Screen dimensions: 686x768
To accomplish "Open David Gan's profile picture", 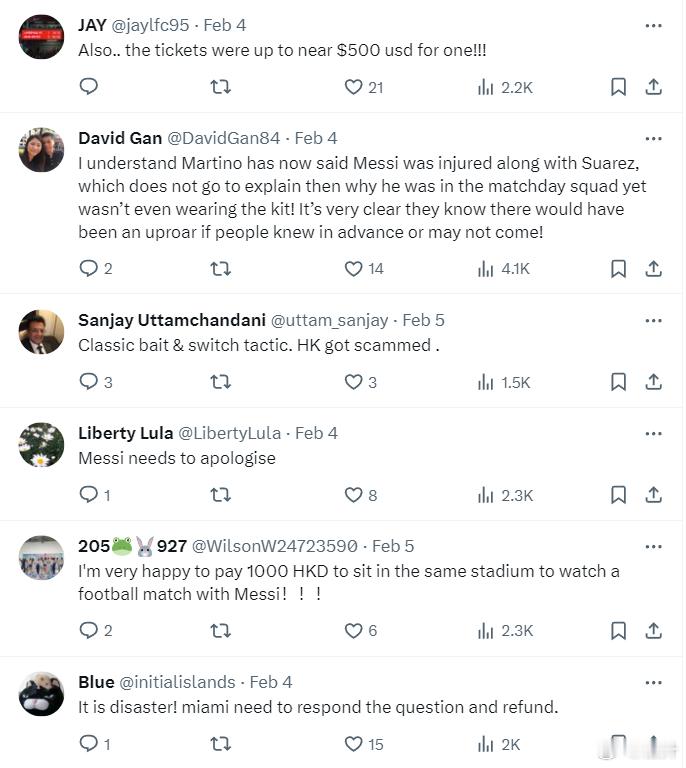I will [x=41, y=150].
